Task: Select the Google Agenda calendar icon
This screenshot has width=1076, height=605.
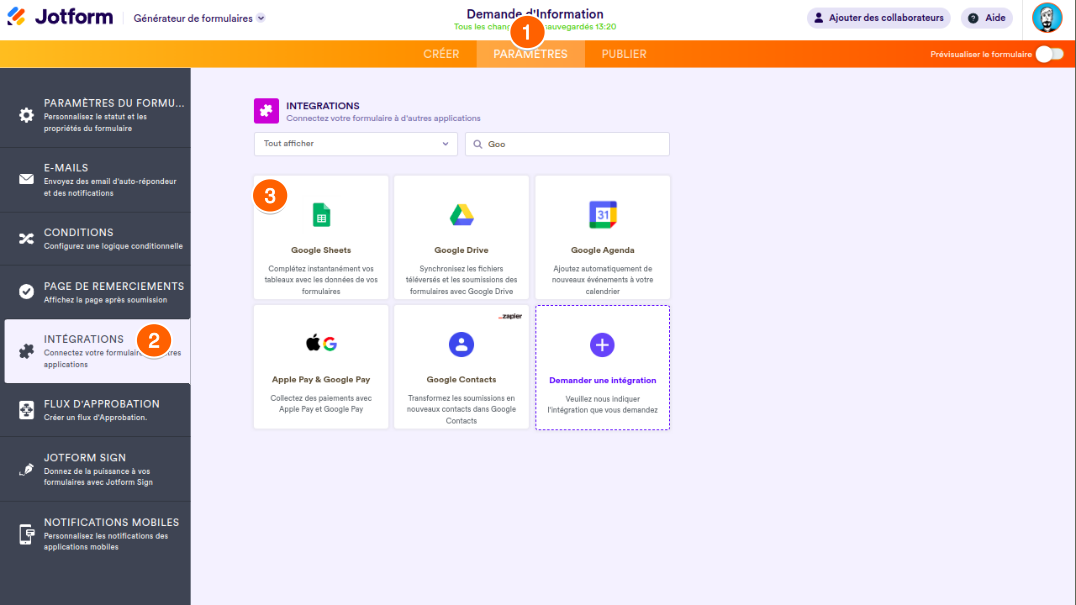Action: pyautogui.click(x=603, y=215)
